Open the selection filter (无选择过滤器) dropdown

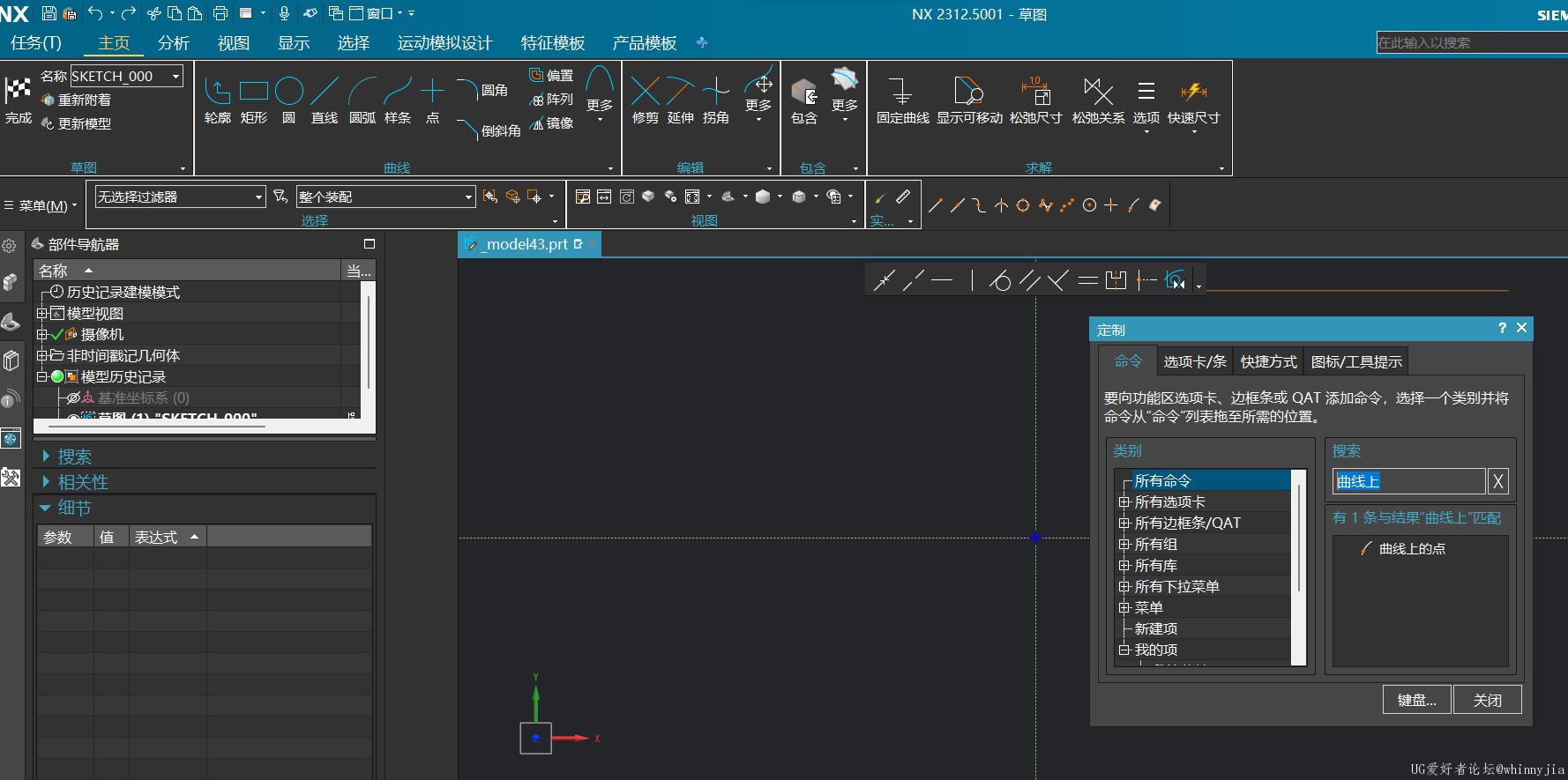pos(259,197)
